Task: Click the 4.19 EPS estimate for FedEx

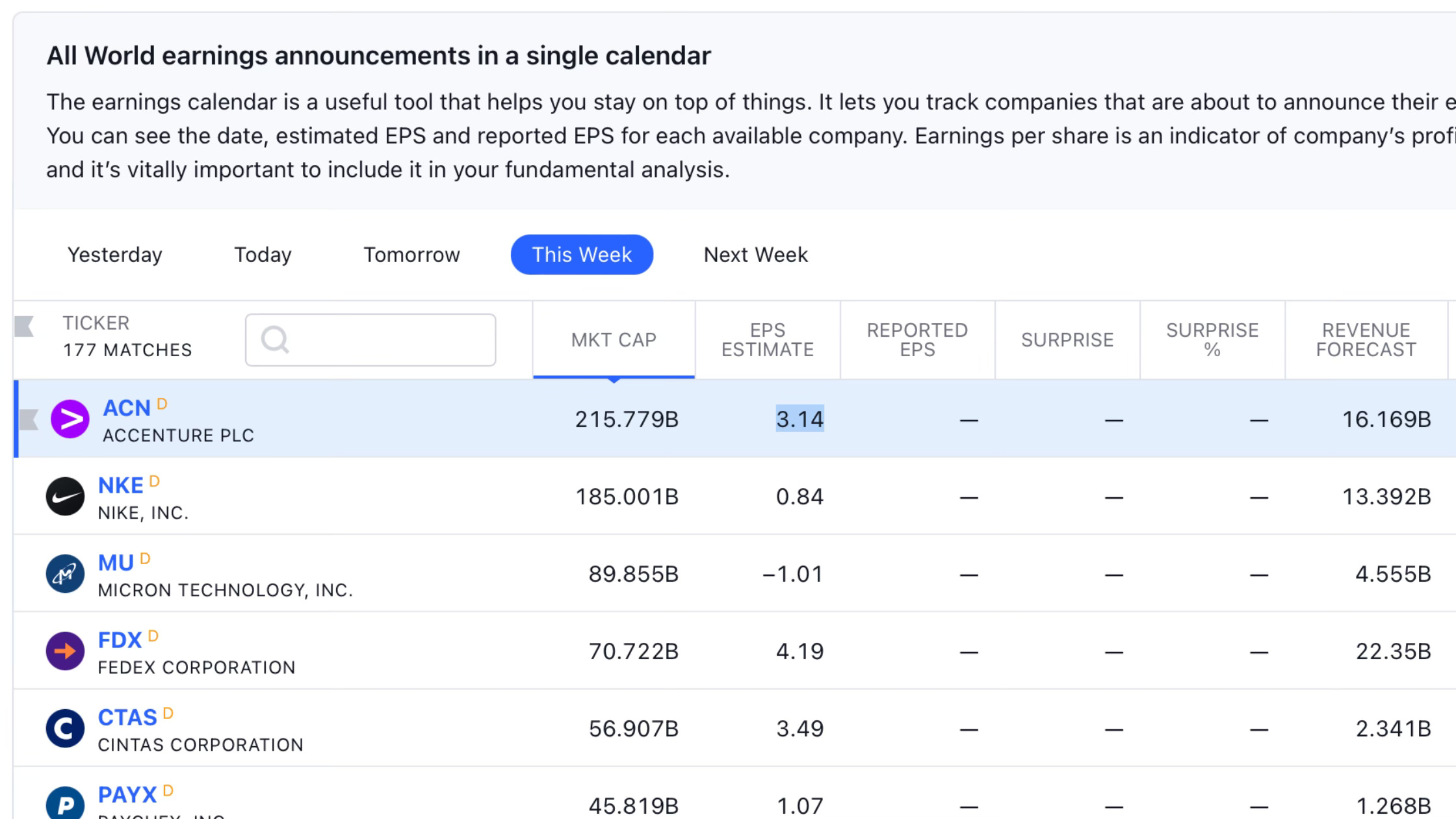Action: tap(800, 652)
